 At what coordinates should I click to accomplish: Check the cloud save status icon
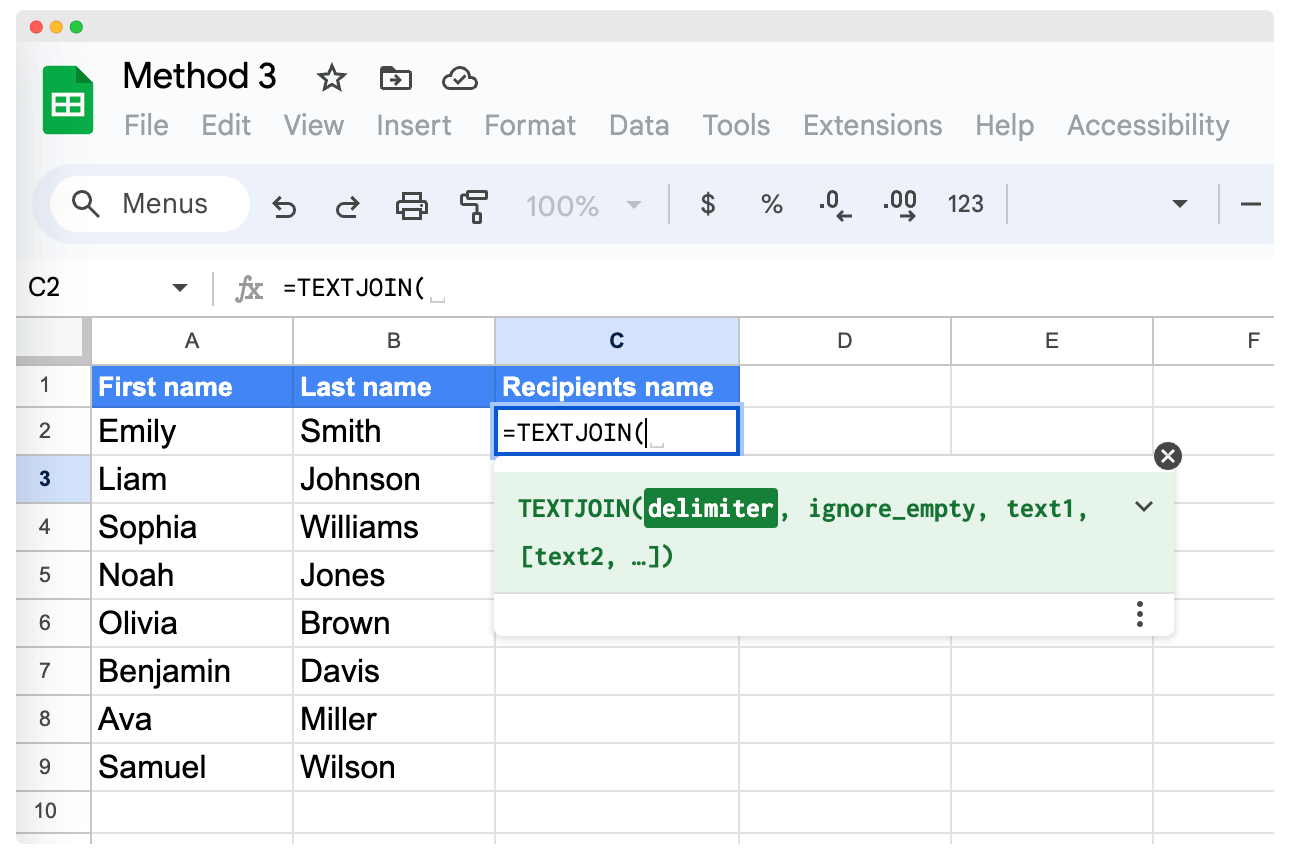click(x=459, y=78)
